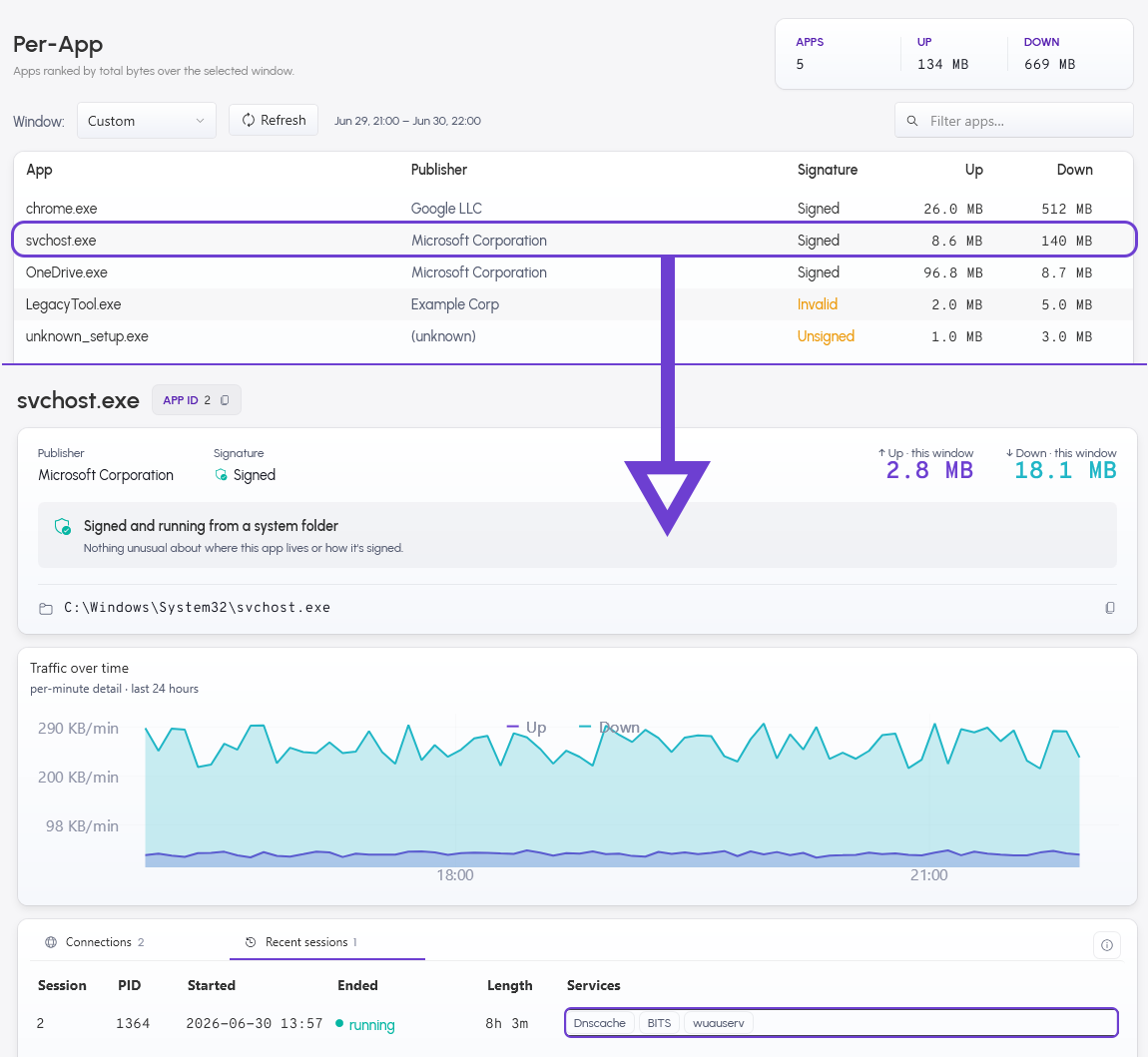Click the 134 MB UP total
The width and height of the screenshot is (1148, 1057).
click(x=942, y=65)
